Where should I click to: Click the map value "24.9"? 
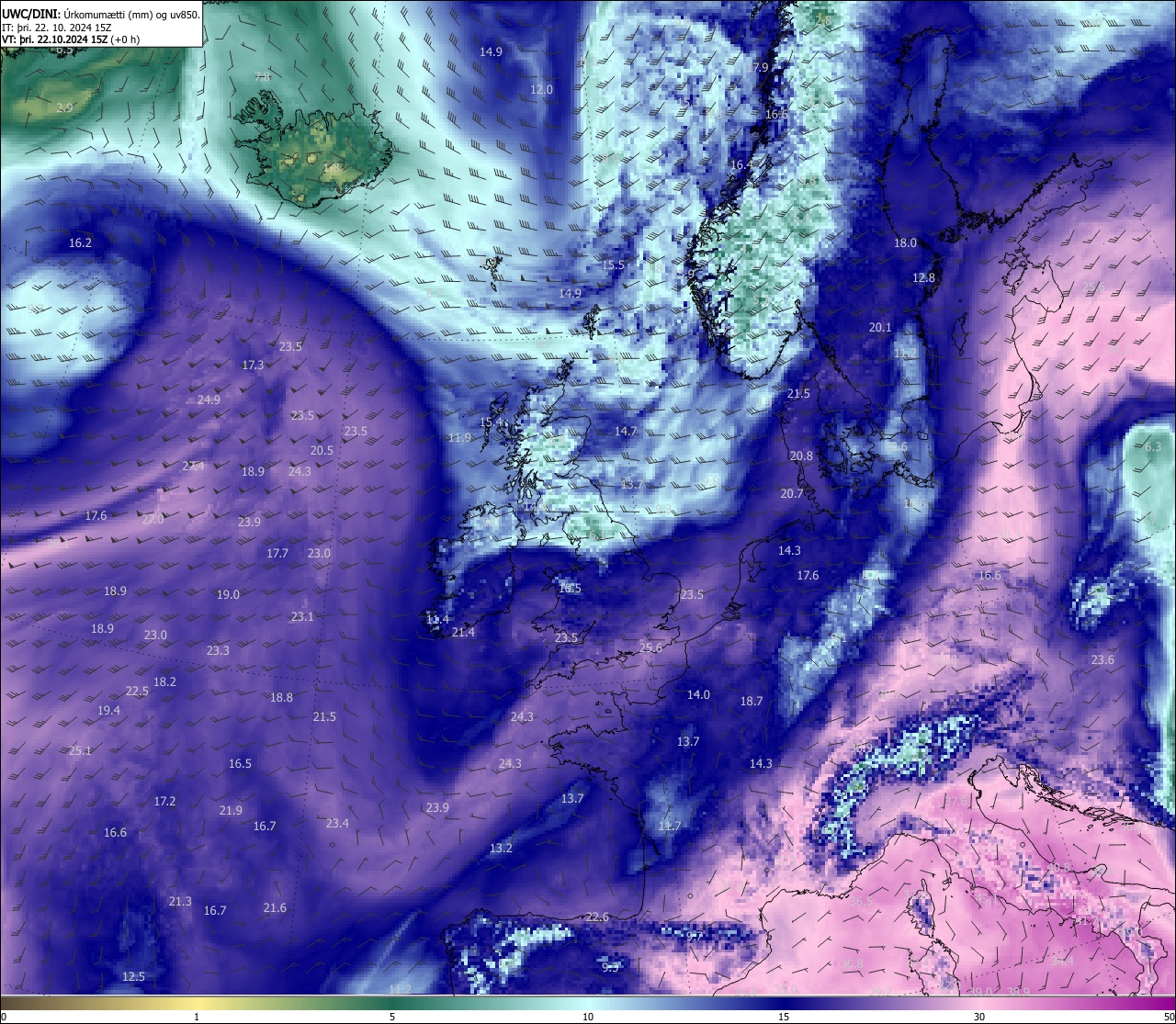tap(209, 399)
